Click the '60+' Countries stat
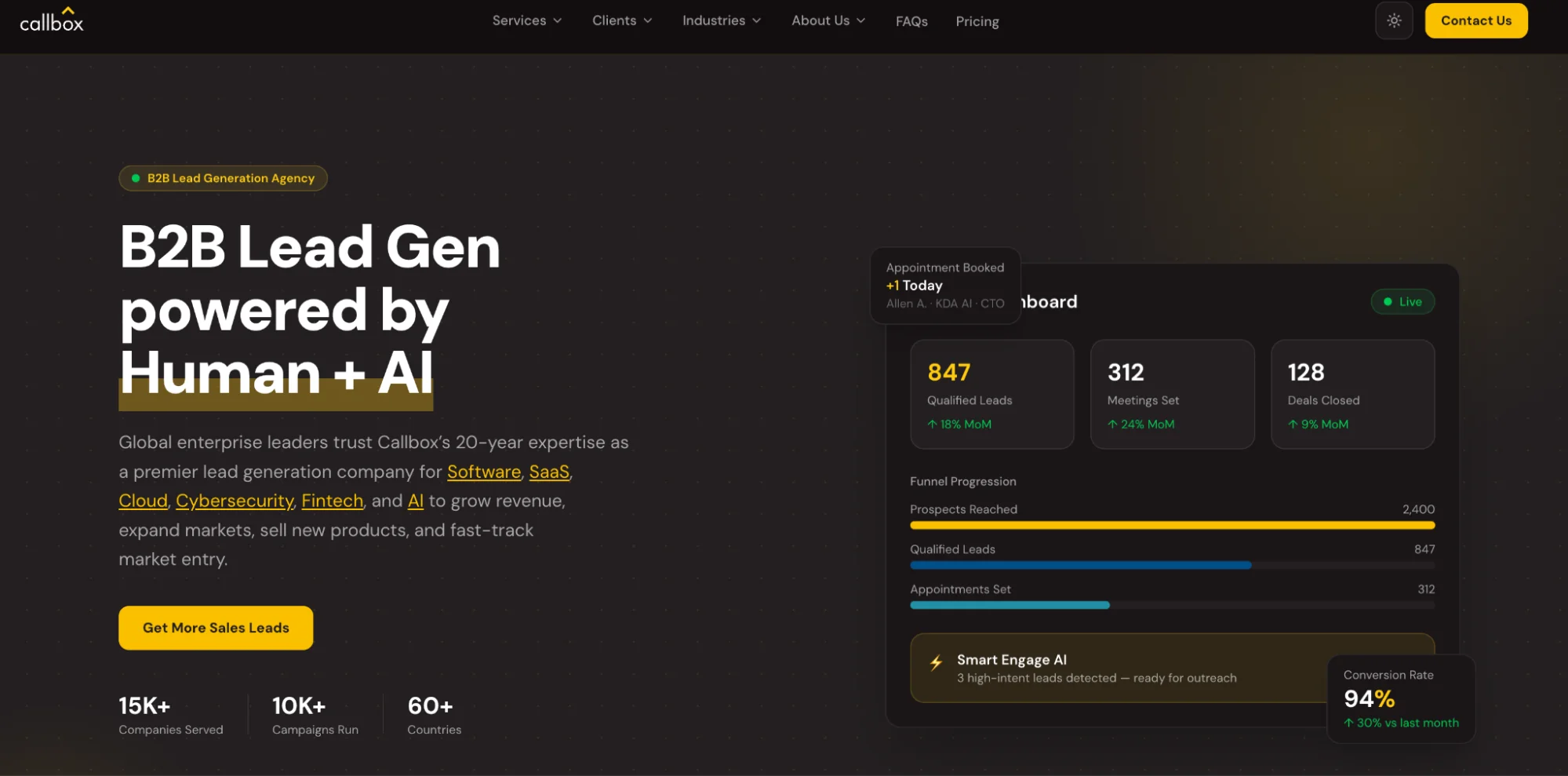 tap(435, 716)
